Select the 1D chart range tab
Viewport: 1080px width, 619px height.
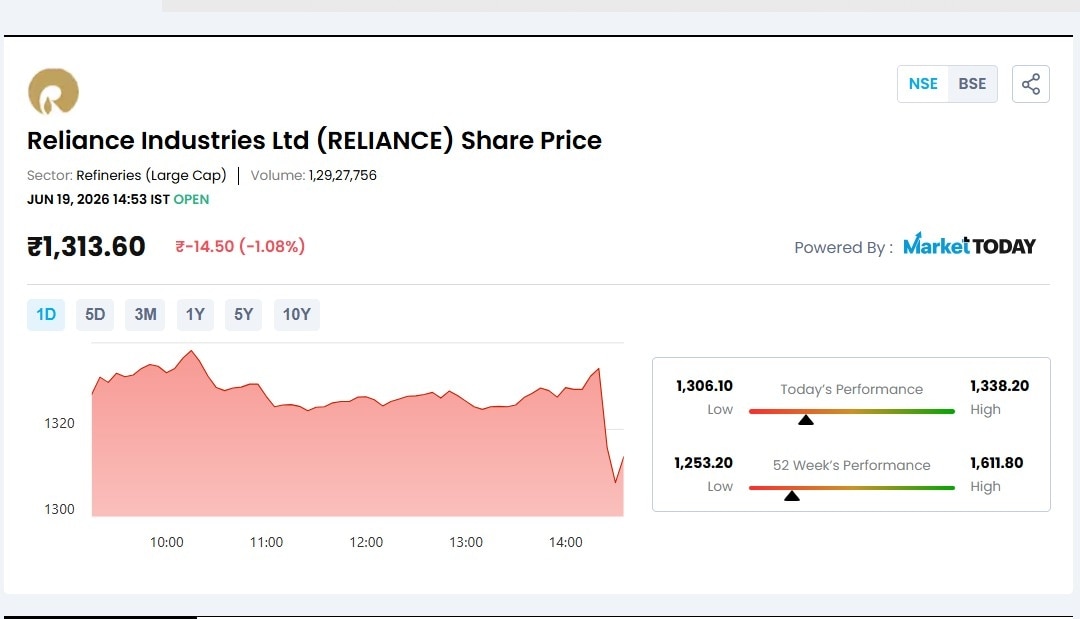coord(46,315)
